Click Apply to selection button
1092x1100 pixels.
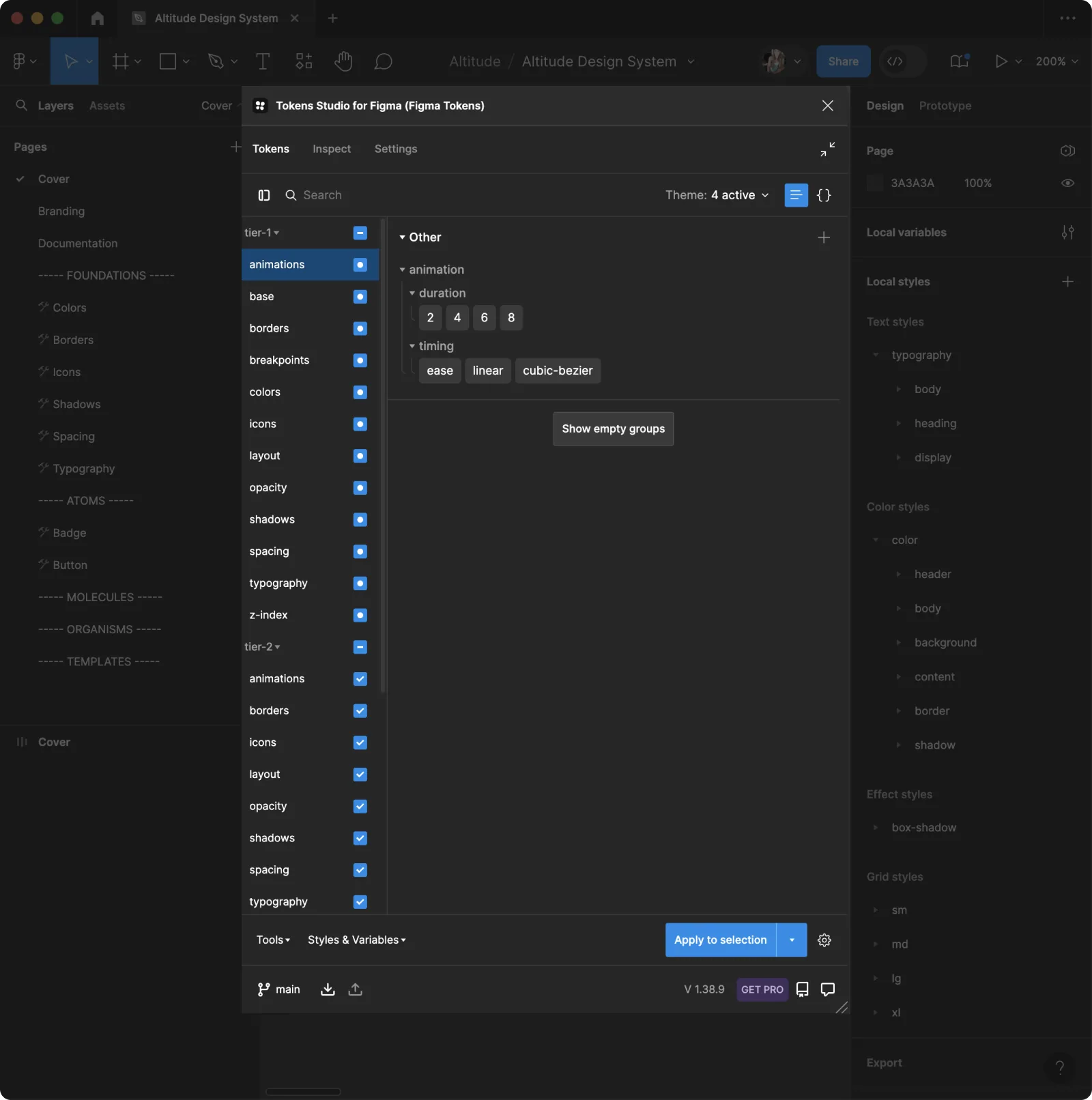click(721, 940)
